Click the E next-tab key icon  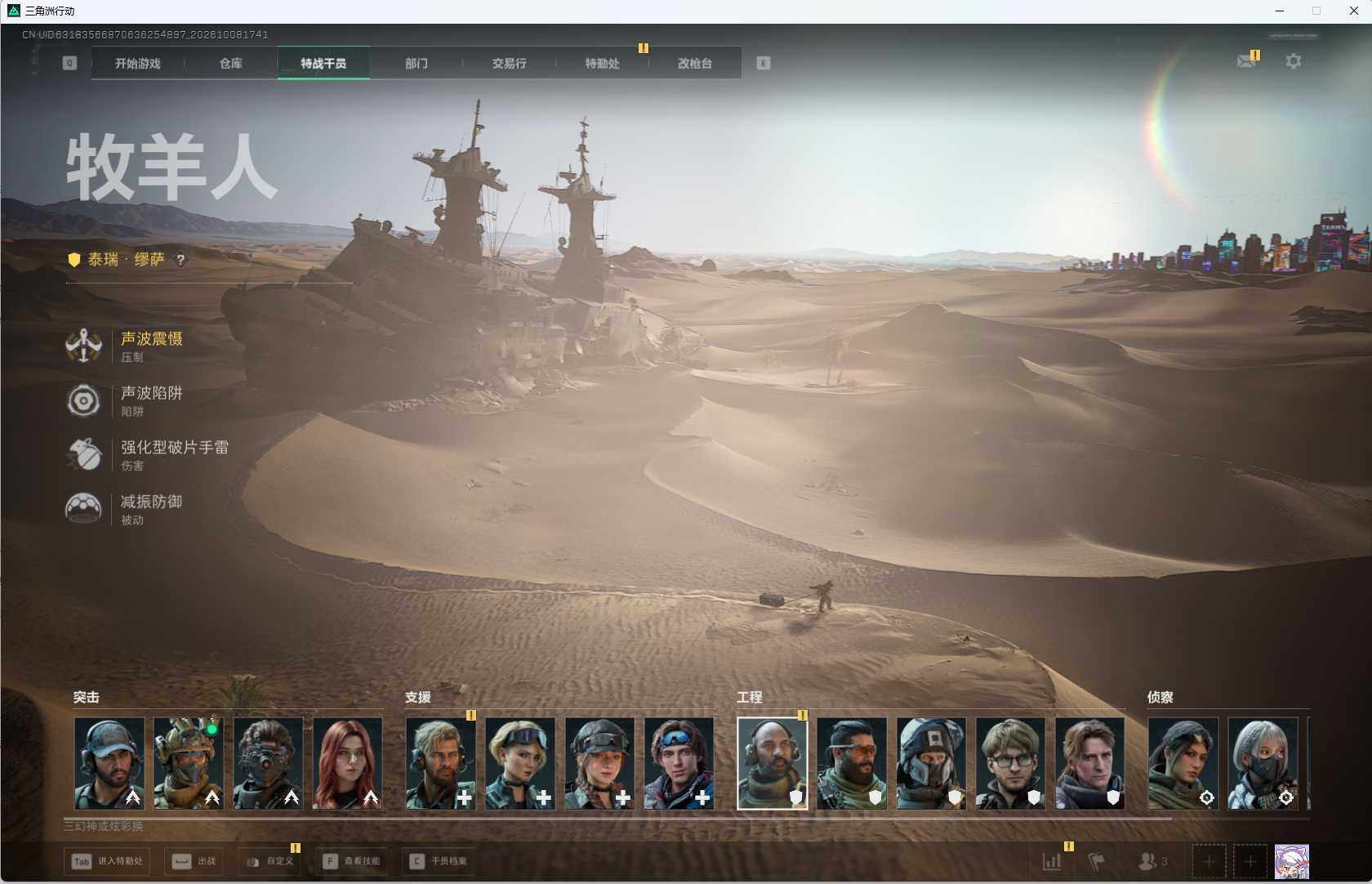pos(764,63)
